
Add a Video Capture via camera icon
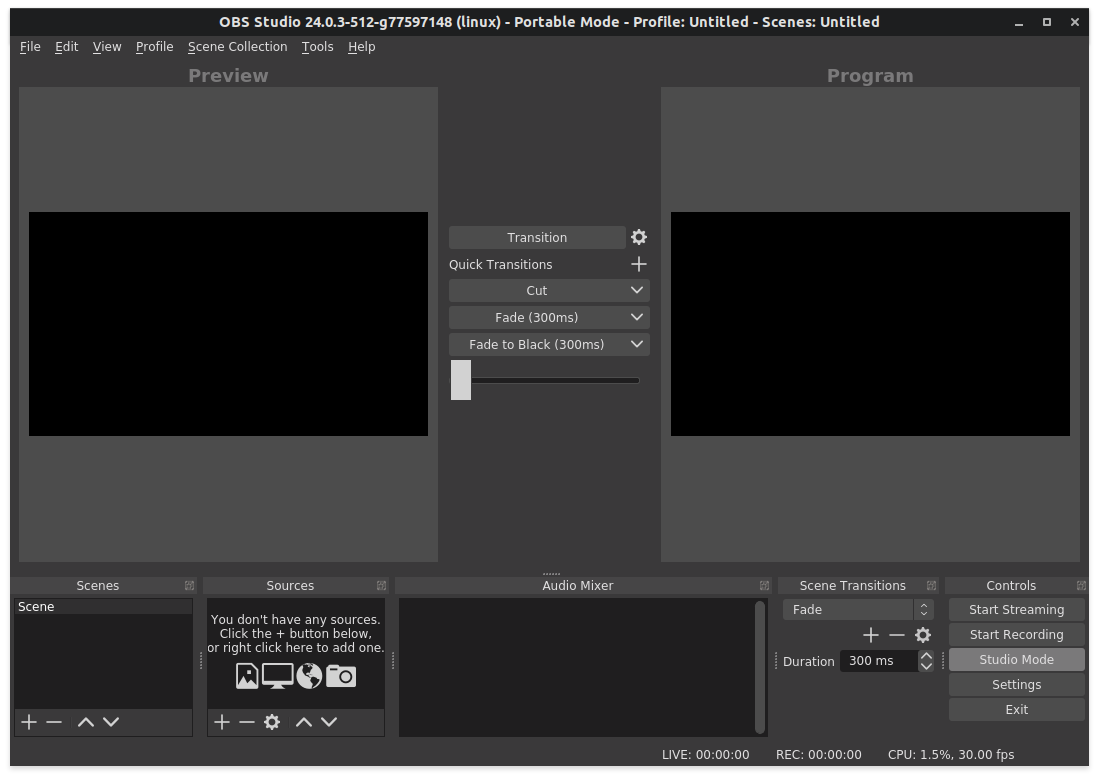pyautogui.click(x=340, y=676)
